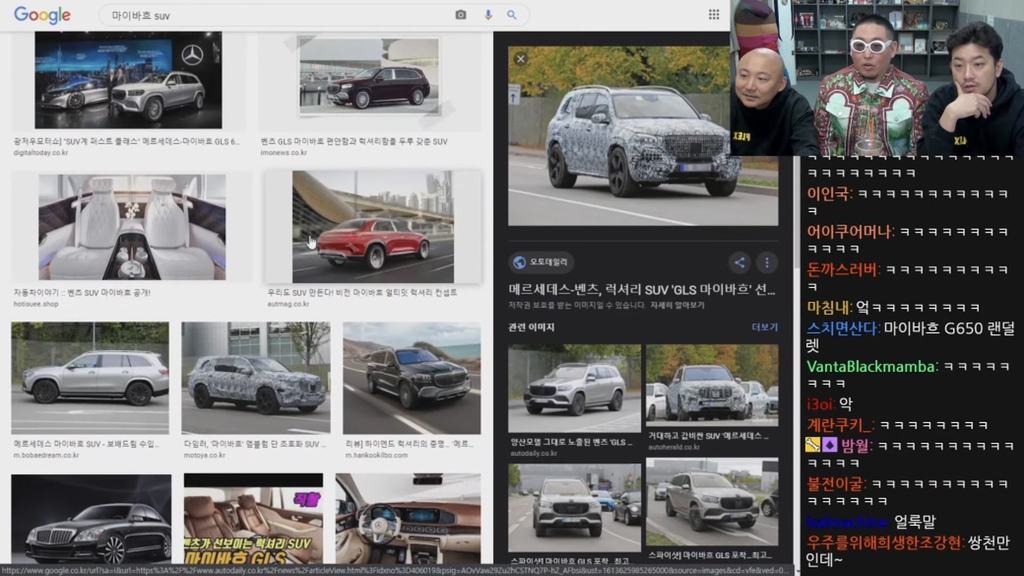Open the brown leather seats thumbnail
1024x576 pixels.
pos(253,519)
